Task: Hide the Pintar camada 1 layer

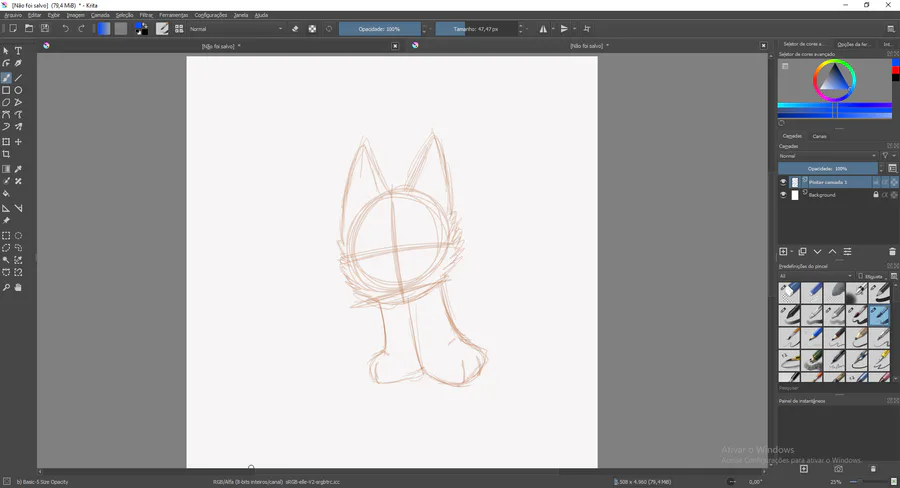Action: click(783, 182)
